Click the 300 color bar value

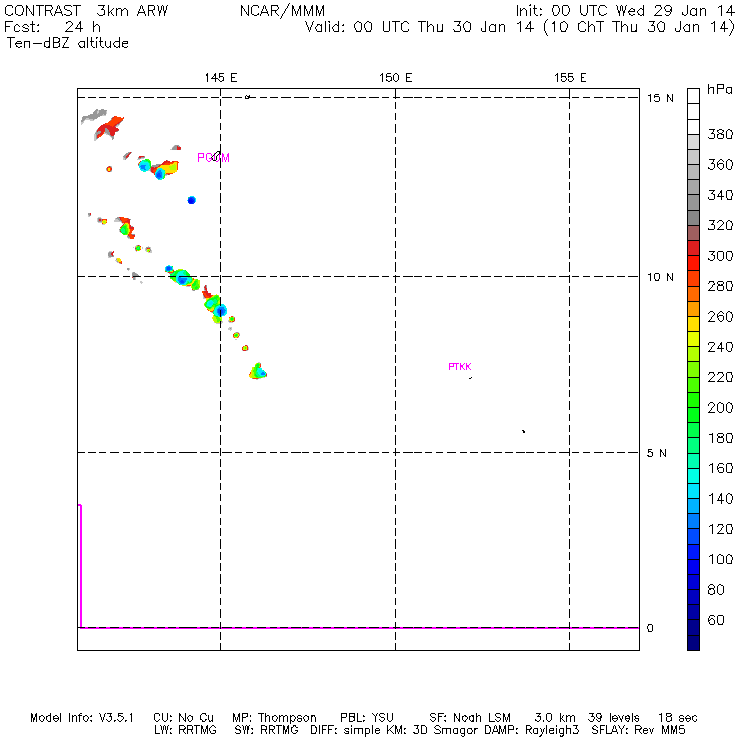point(720,256)
